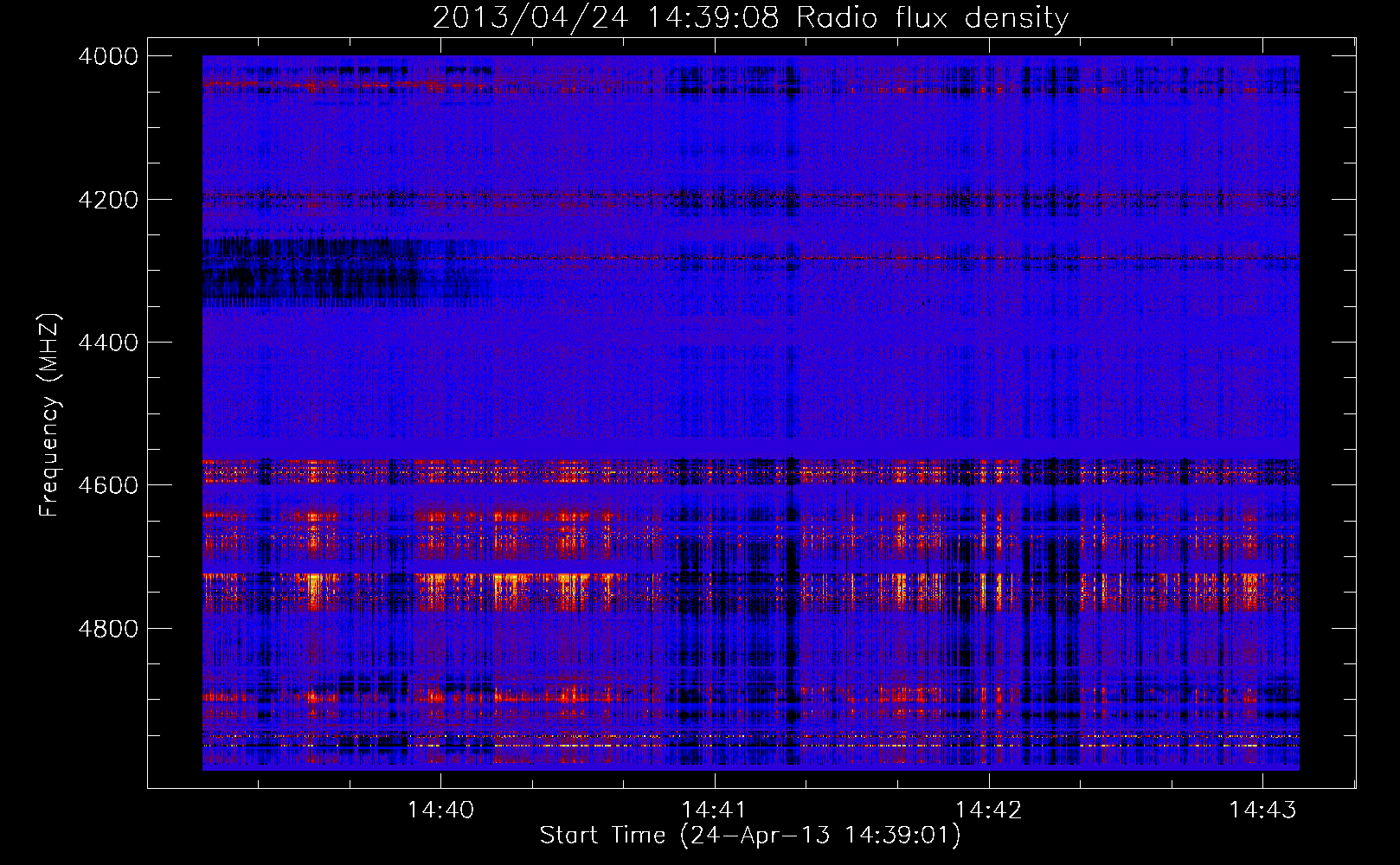Select the 4400 frequency tick label
1400x865 pixels.
pyautogui.click(x=108, y=343)
